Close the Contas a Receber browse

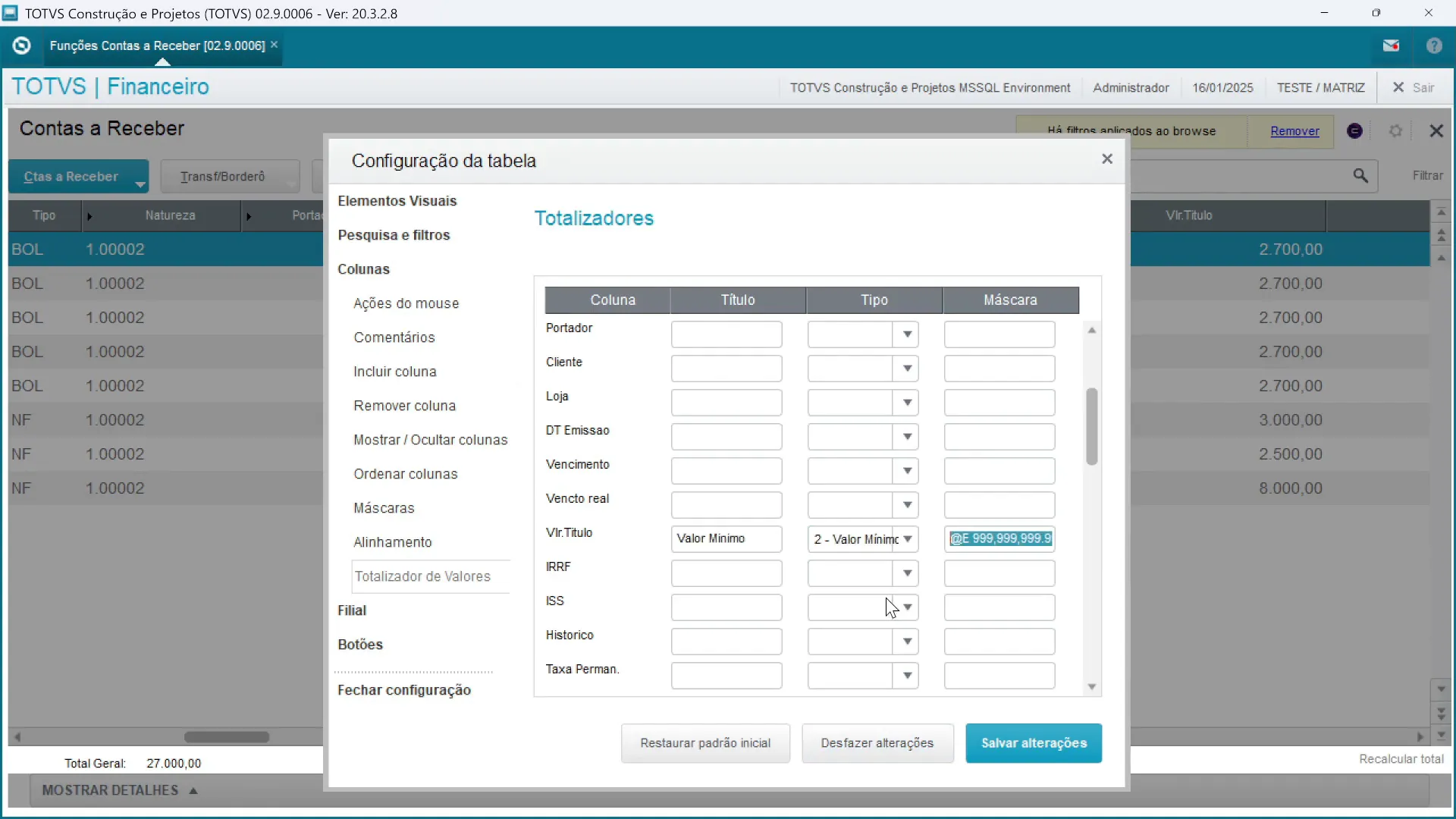tap(1436, 130)
